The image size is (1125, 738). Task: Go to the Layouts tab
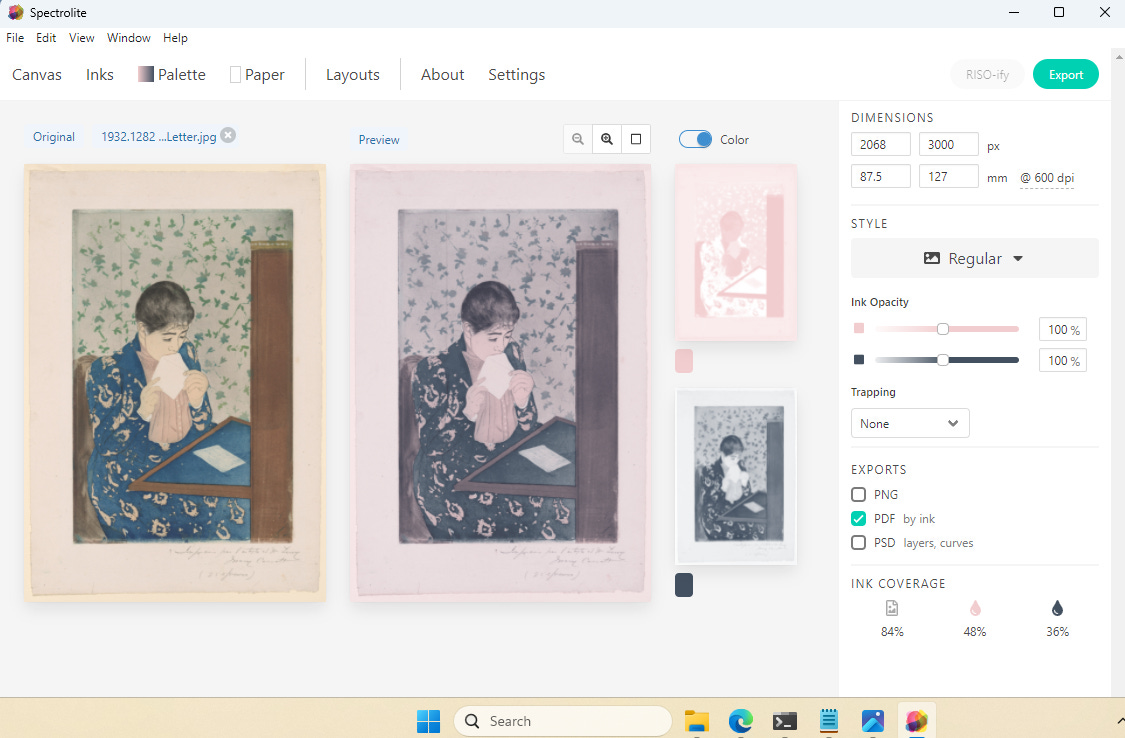click(352, 75)
